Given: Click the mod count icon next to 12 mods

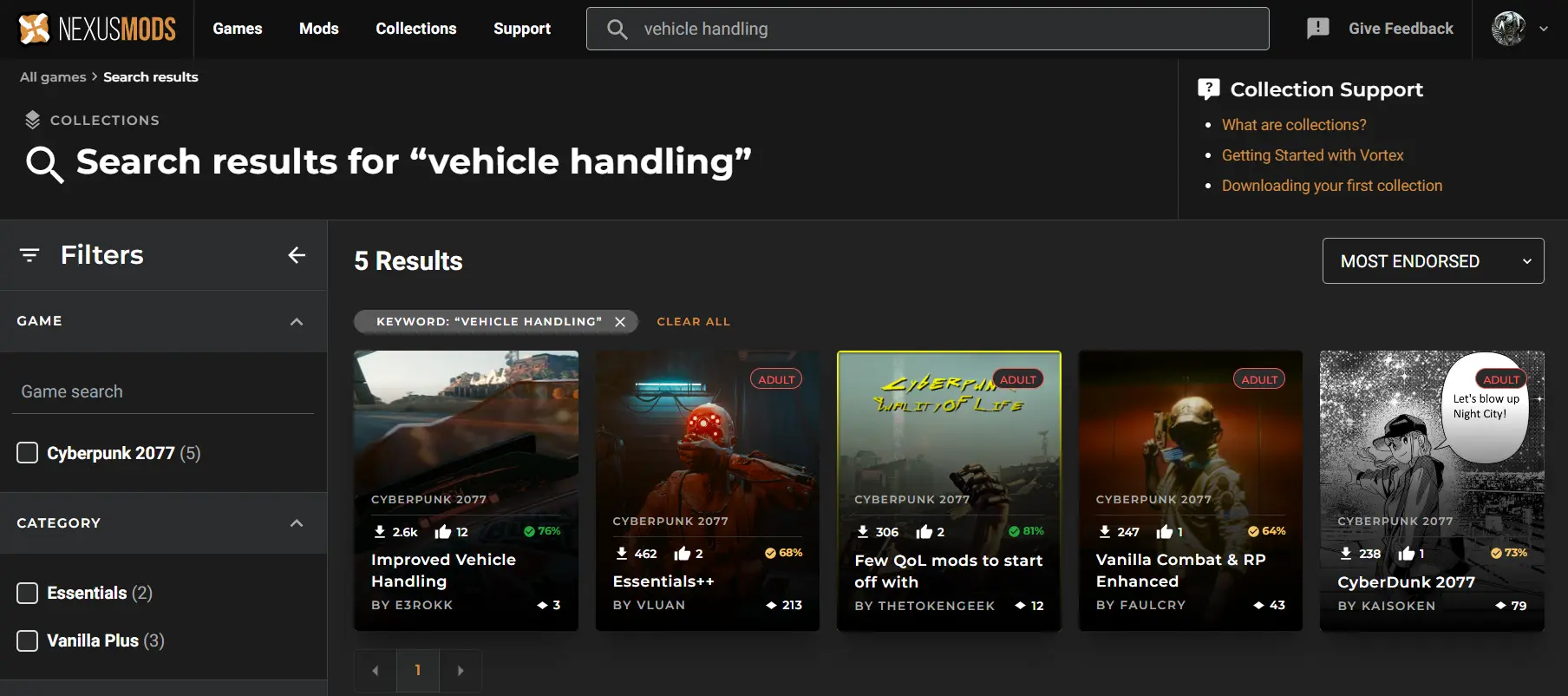Looking at the screenshot, I should [1020, 606].
